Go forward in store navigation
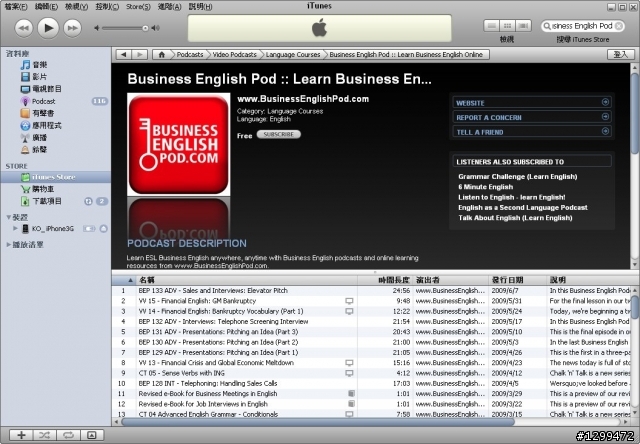Viewport: 640px width, 444px height. click(140, 54)
